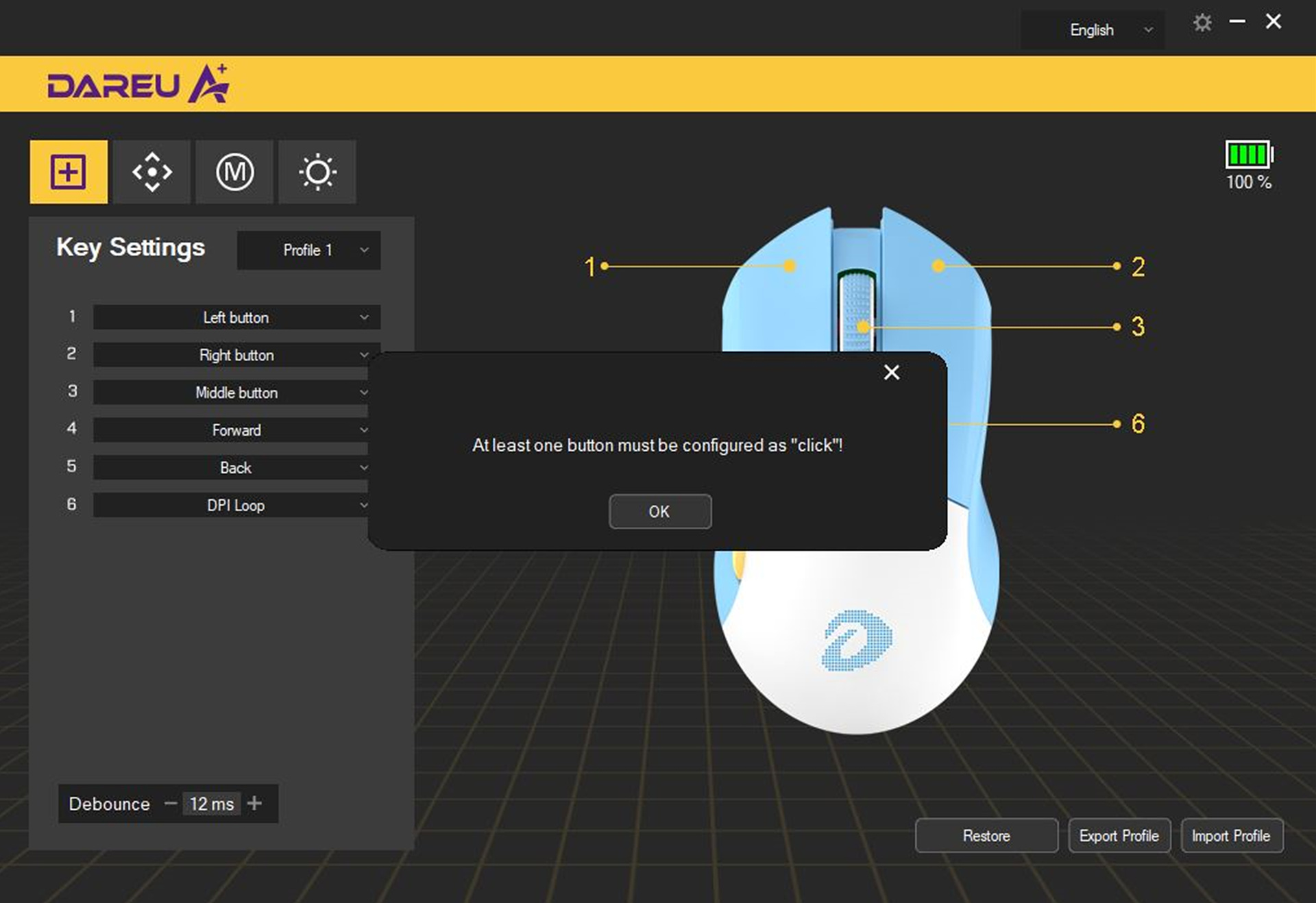Open the Lighting settings sun icon
Viewport: 1316px width, 903px height.
(317, 171)
